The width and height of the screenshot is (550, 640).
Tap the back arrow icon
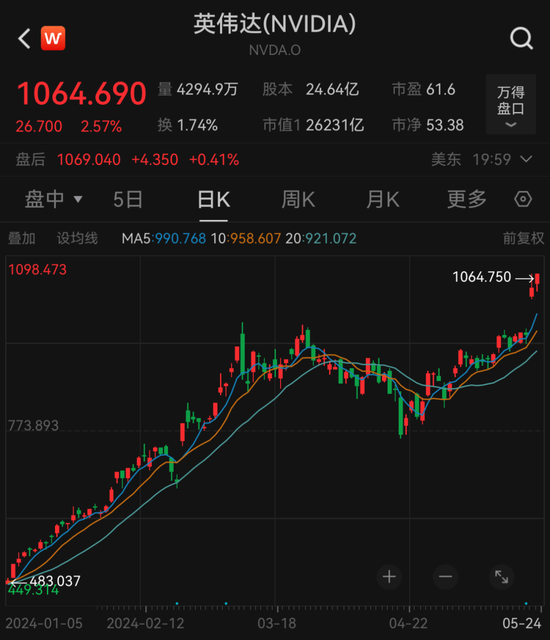pyautogui.click(x=24, y=39)
